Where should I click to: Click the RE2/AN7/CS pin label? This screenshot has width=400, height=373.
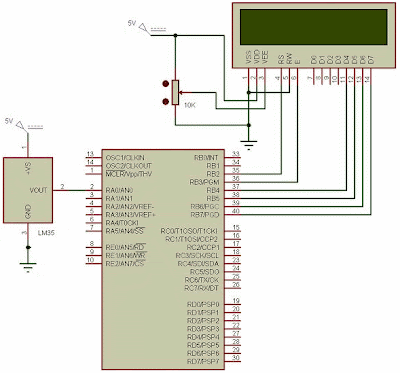tap(125, 263)
